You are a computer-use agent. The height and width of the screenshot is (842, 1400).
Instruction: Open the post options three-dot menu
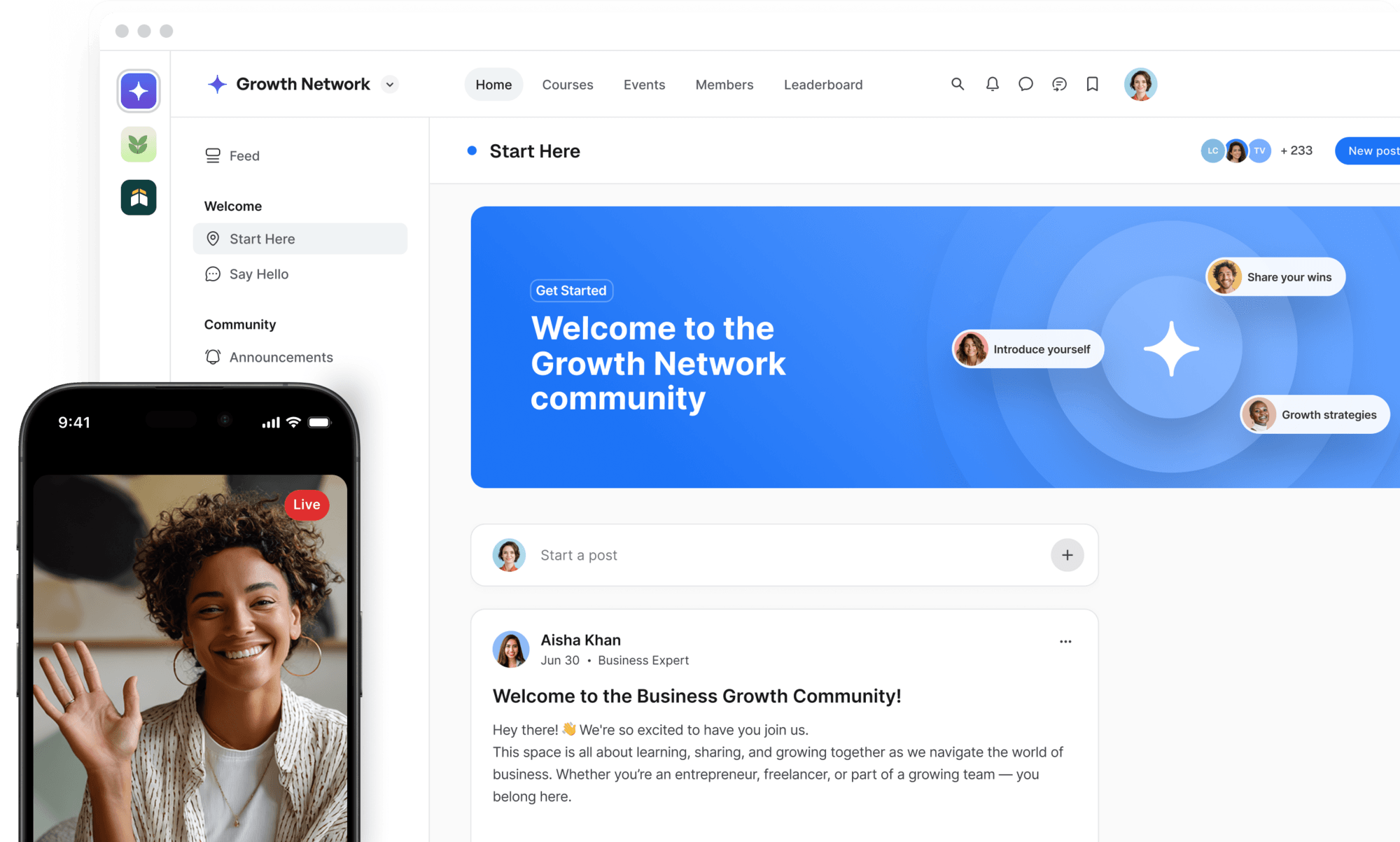tap(1065, 641)
